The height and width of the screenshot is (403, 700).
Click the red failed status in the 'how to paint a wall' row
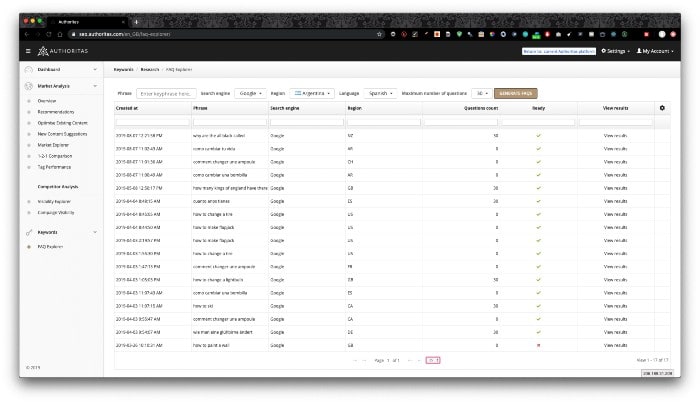click(538, 345)
